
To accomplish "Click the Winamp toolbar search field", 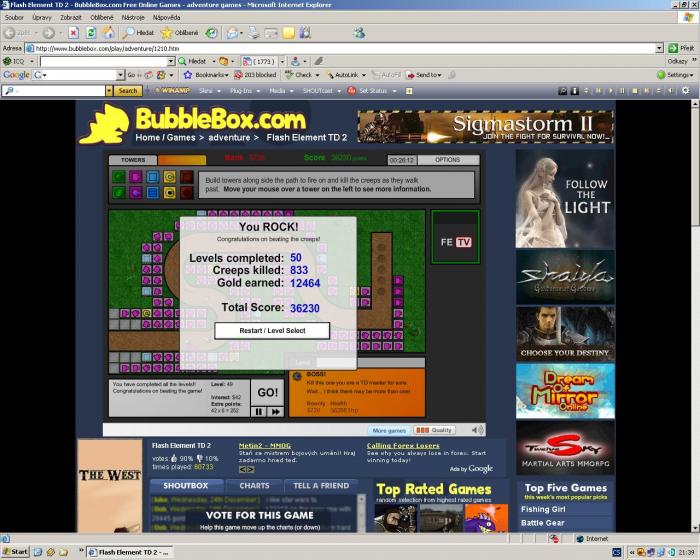I will tap(54, 91).
